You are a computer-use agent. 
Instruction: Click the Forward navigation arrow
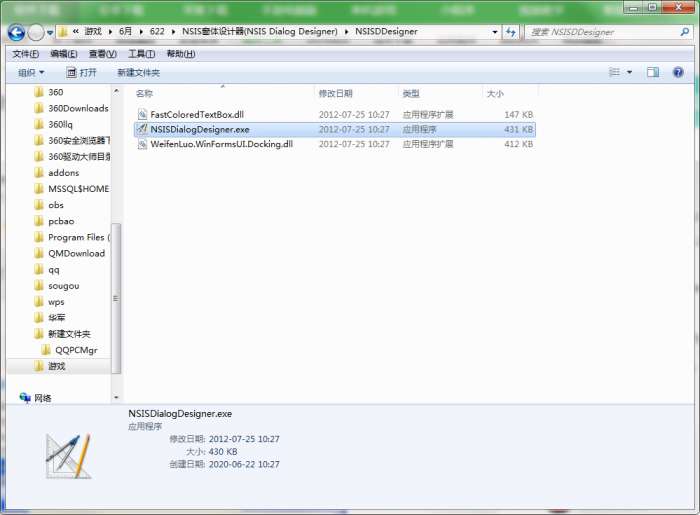[x=36, y=32]
